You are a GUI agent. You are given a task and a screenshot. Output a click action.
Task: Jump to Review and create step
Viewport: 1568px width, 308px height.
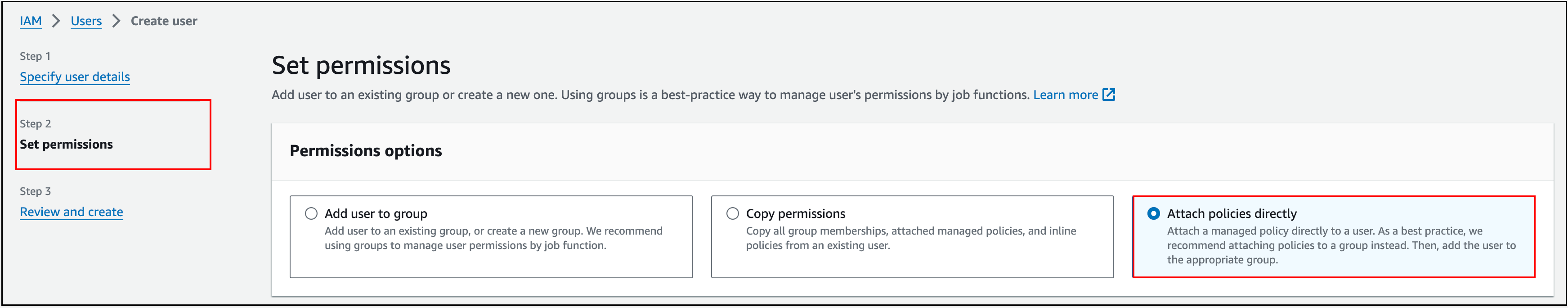point(71,212)
